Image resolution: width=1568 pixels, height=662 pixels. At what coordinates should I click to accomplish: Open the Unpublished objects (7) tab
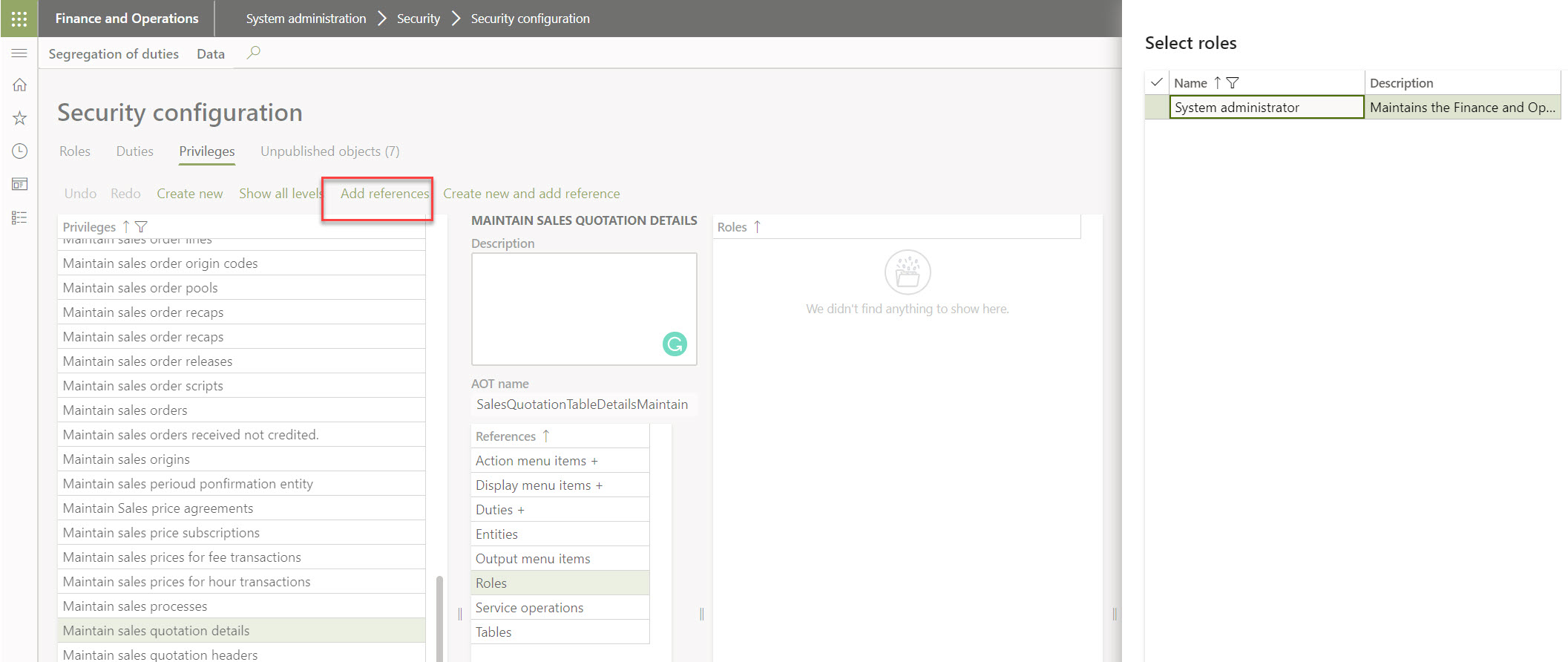(x=329, y=151)
